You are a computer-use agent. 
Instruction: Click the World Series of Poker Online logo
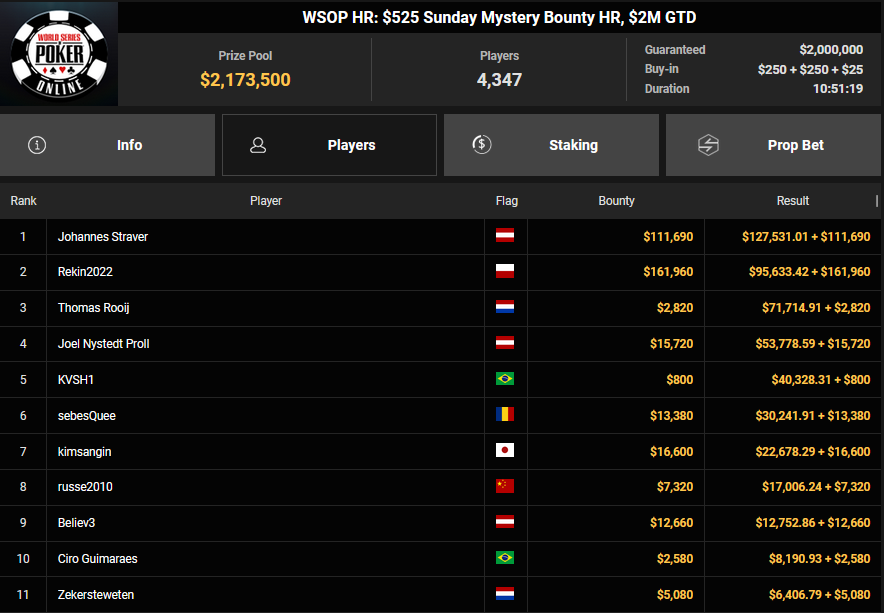[59, 53]
